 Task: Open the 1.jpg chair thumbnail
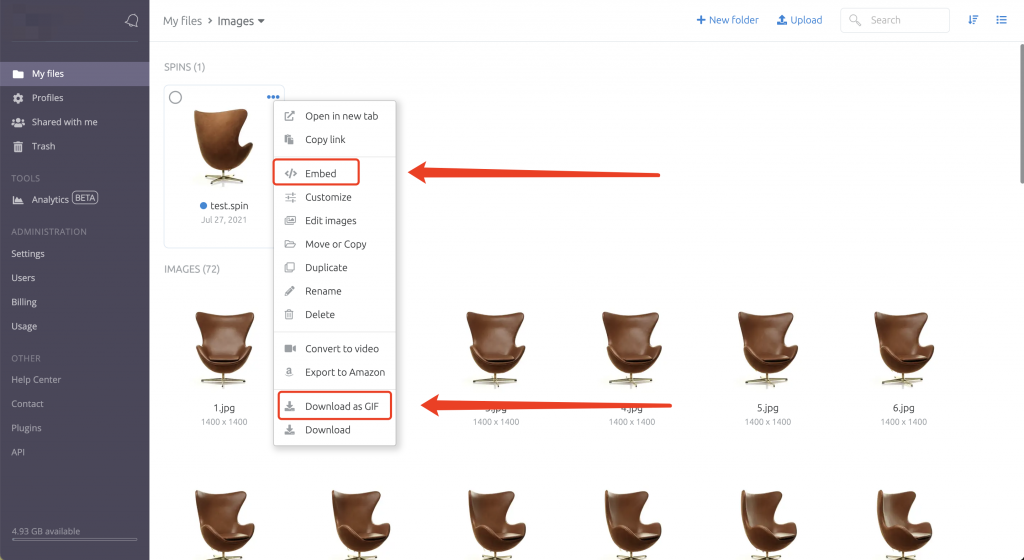tap(224, 349)
